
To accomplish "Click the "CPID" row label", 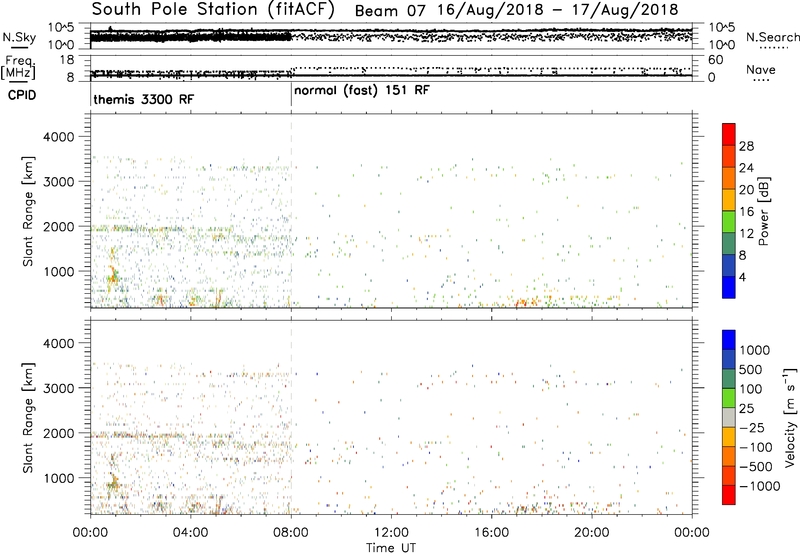I will (x=22, y=95).
